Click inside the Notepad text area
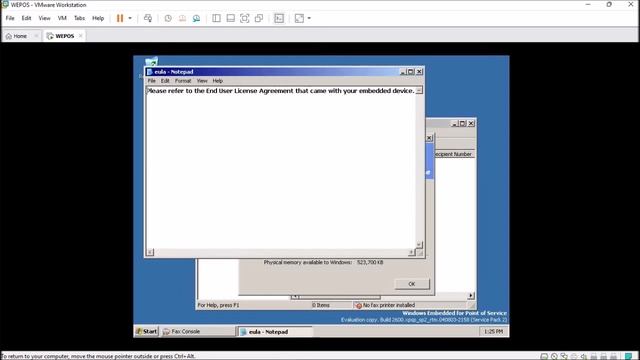Image resolution: width=640 pixels, height=360 pixels. coord(281,167)
